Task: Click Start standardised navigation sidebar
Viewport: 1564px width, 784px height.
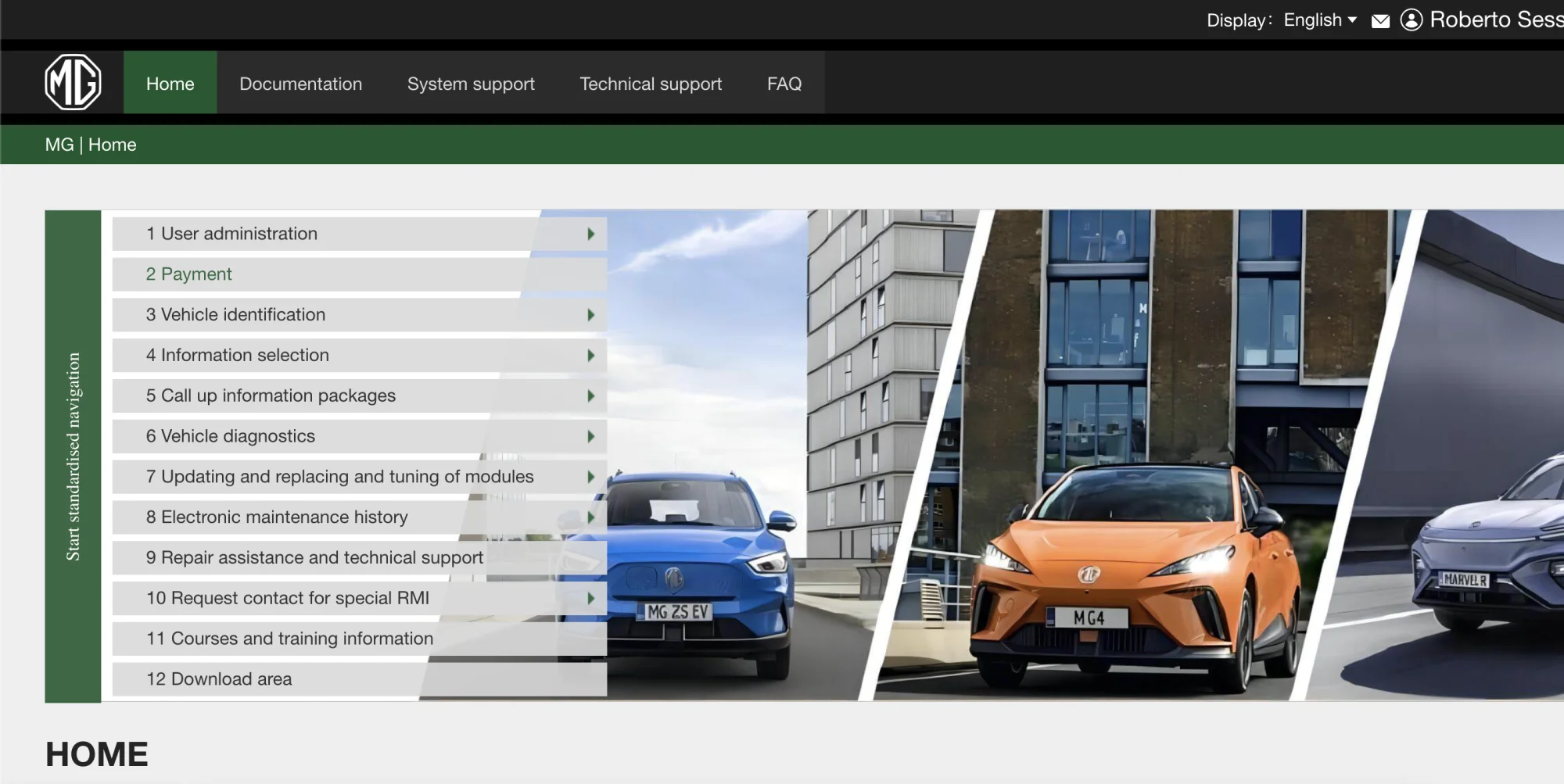Action: click(73, 456)
